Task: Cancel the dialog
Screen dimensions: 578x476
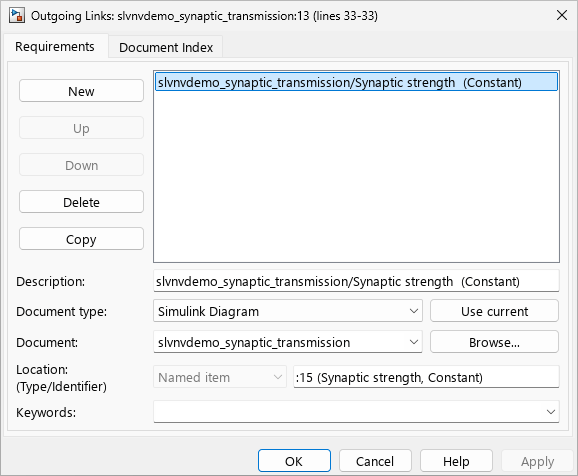Action: pos(375,461)
